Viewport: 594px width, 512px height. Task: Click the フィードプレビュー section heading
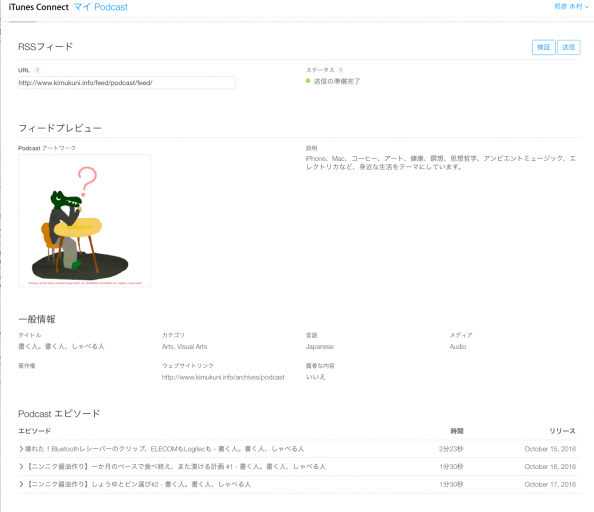click(60, 128)
